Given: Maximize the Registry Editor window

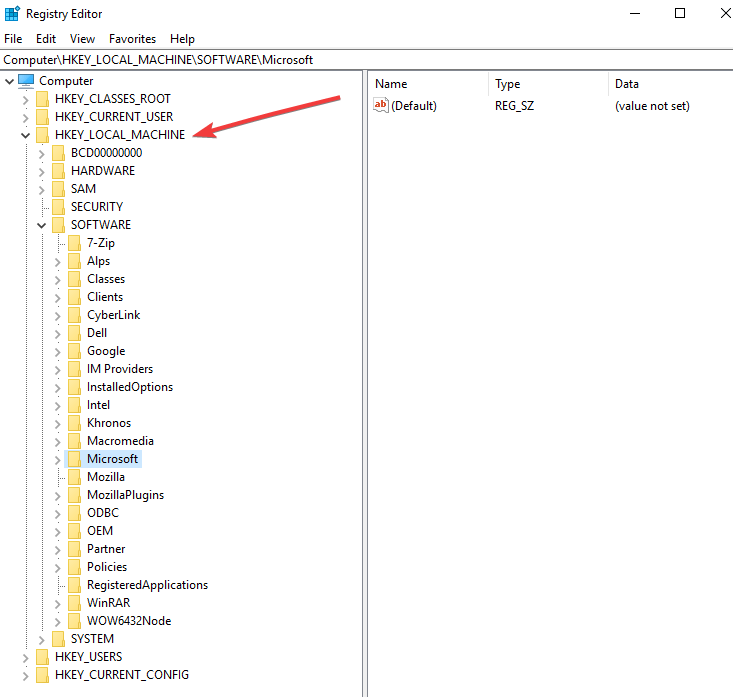Looking at the screenshot, I should tap(680, 13).
